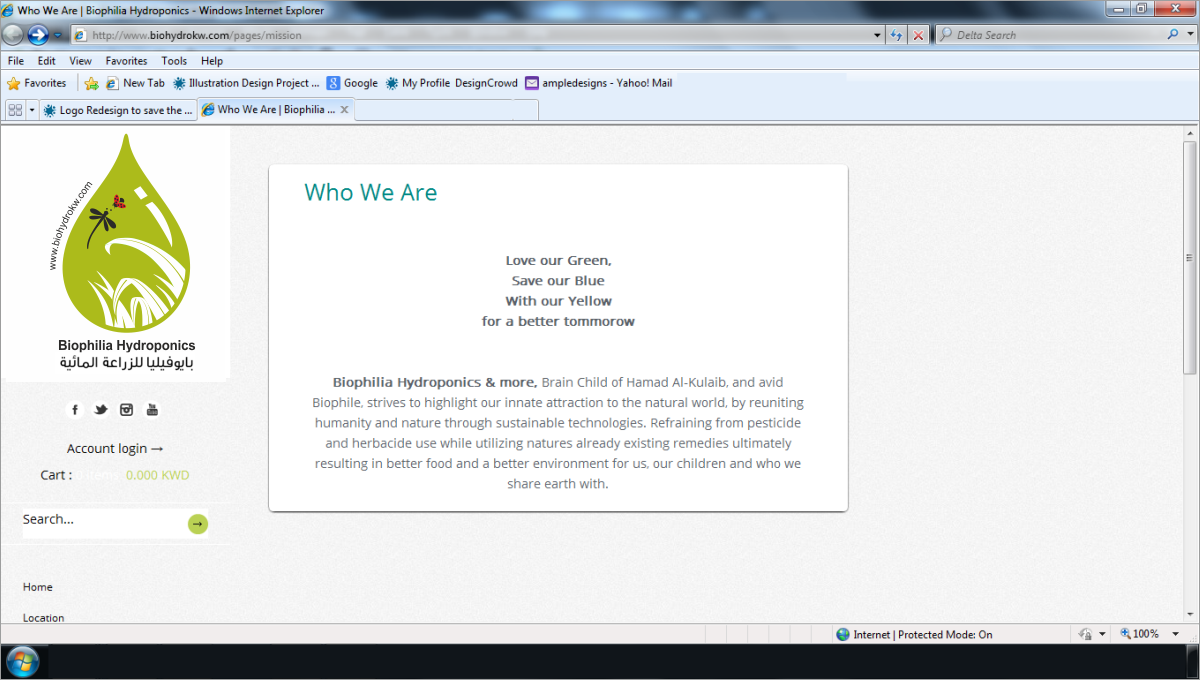Click the page scrollbar up arrow

(1190, 133)
